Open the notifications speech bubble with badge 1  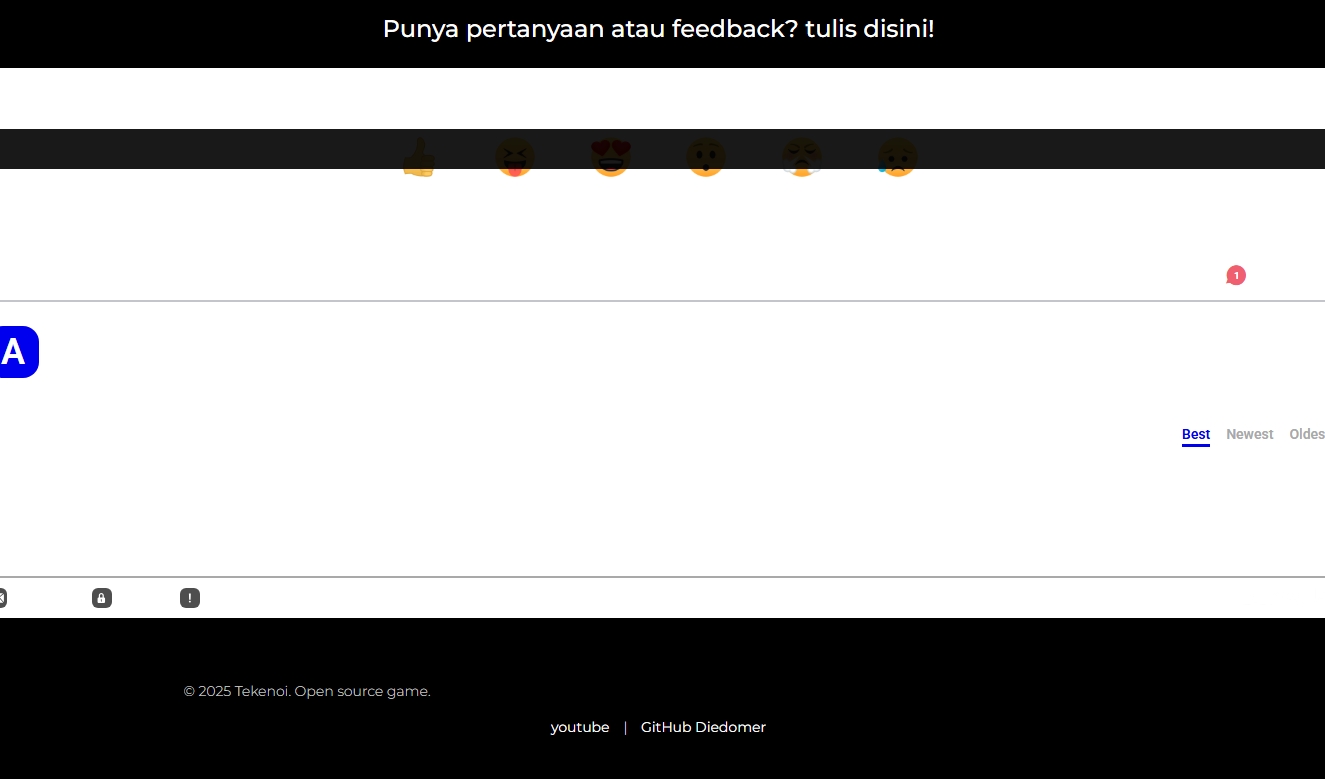1235,274
